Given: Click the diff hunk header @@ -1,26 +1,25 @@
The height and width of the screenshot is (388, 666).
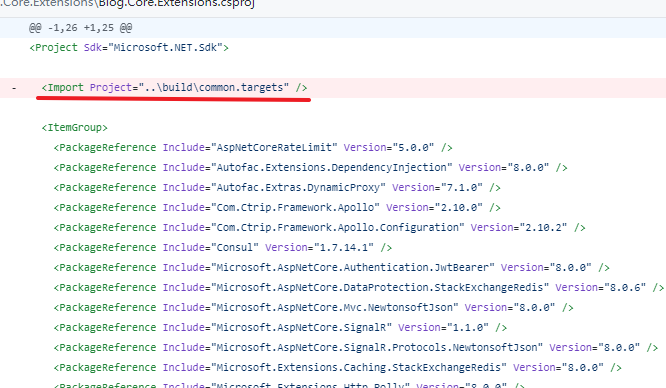Looking at the screenshot, I should click(80, 28).
